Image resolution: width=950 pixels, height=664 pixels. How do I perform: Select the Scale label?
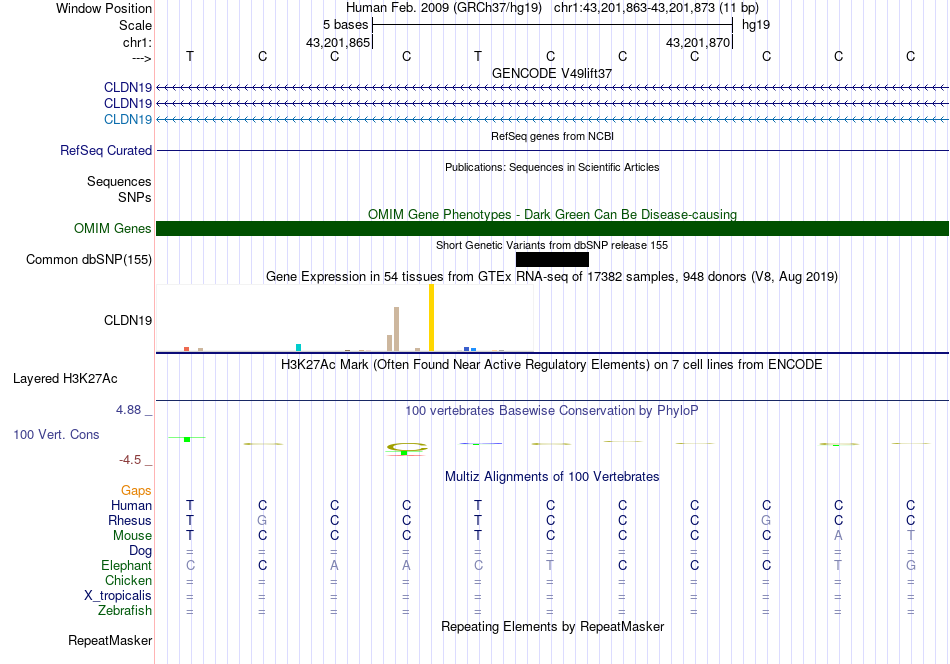click(135, 25)
